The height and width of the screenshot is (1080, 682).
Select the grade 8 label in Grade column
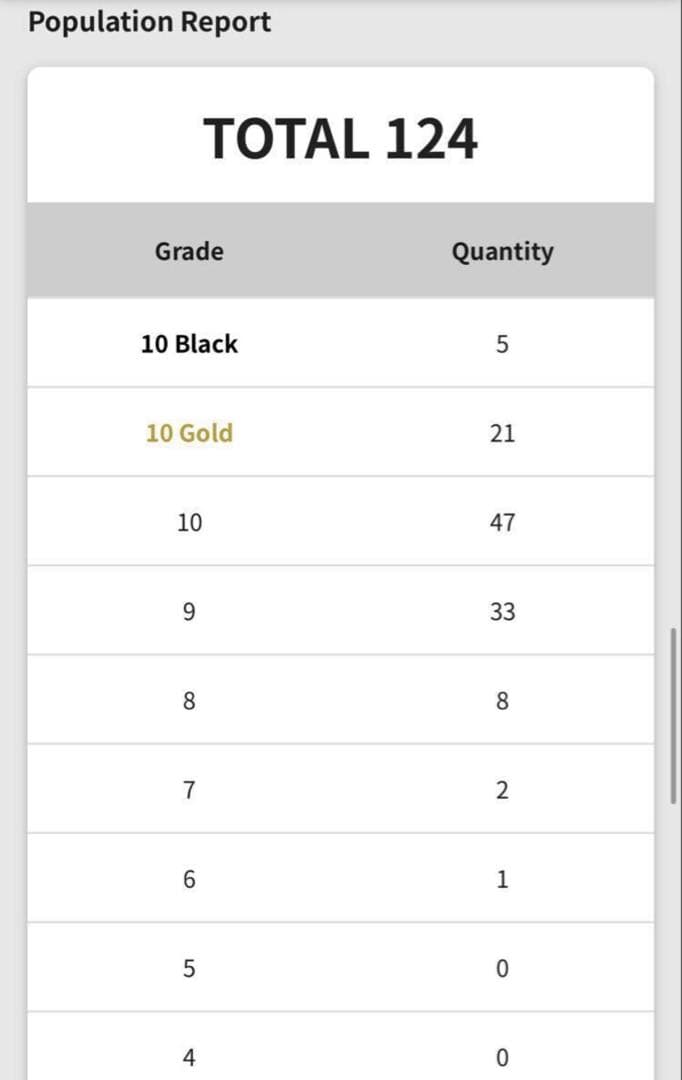tap(189, 701)
